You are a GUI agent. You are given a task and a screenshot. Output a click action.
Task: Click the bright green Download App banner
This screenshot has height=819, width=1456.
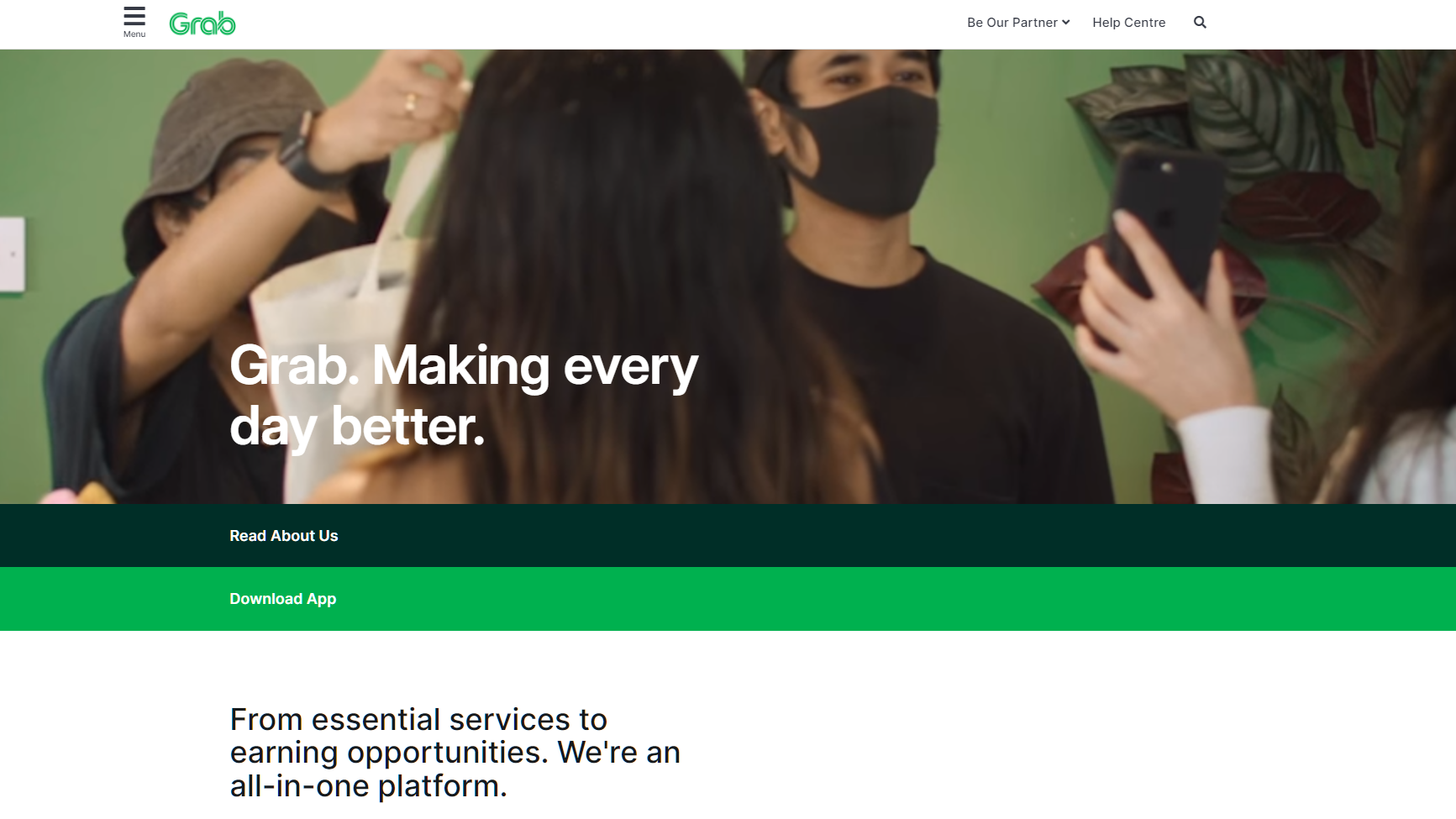(x=728, y=599)
